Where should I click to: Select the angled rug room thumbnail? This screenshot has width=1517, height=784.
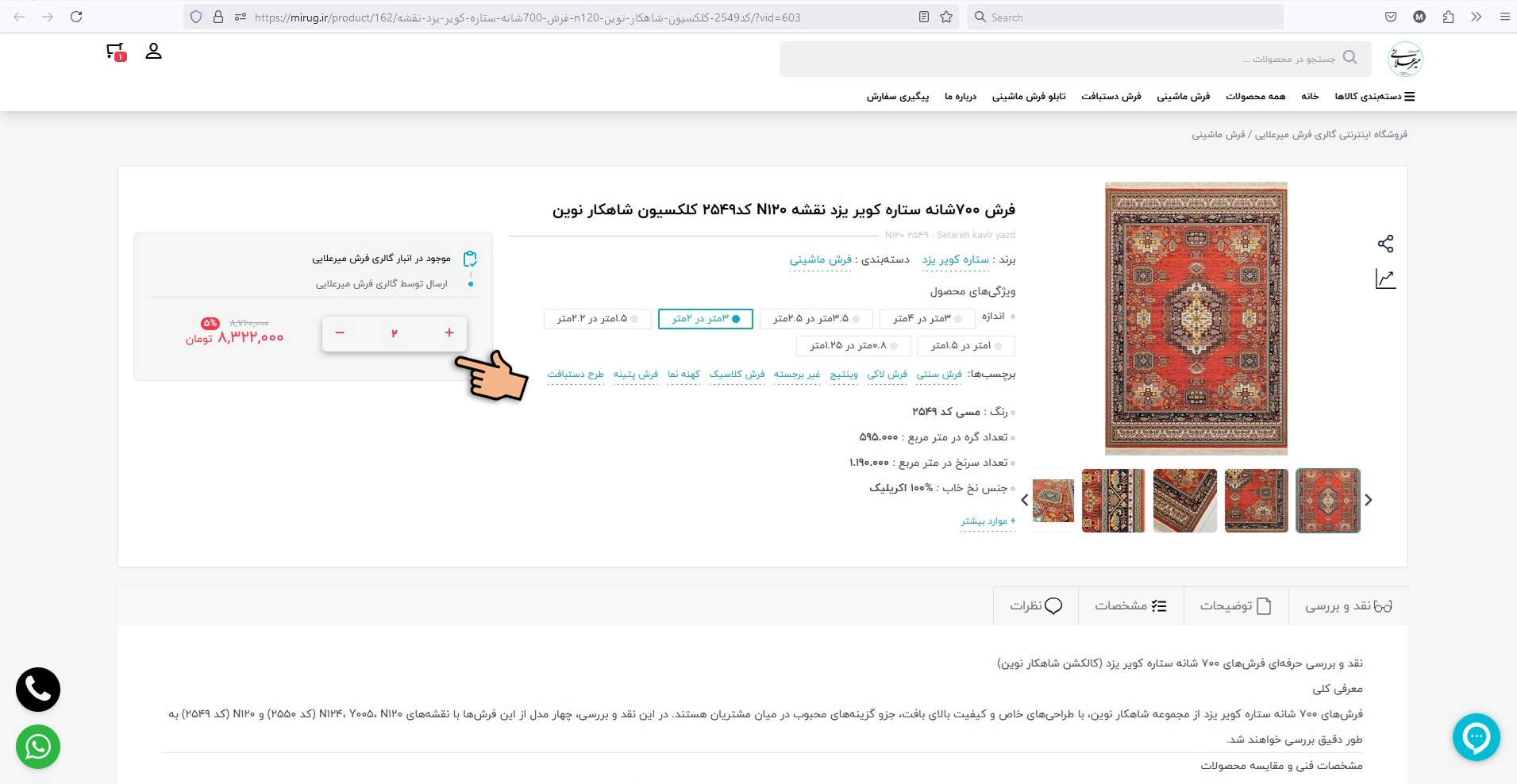1053,501
